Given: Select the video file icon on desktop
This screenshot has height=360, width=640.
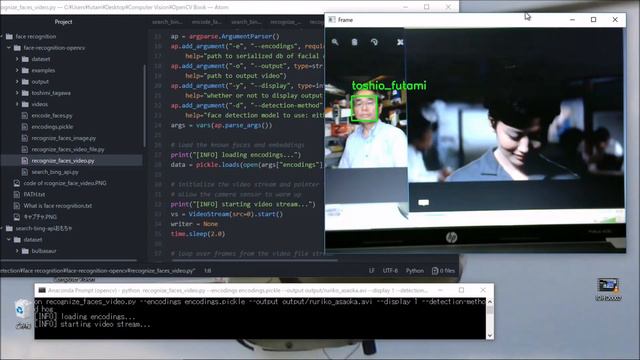Looking at the screenshot, I should (608, 289).
